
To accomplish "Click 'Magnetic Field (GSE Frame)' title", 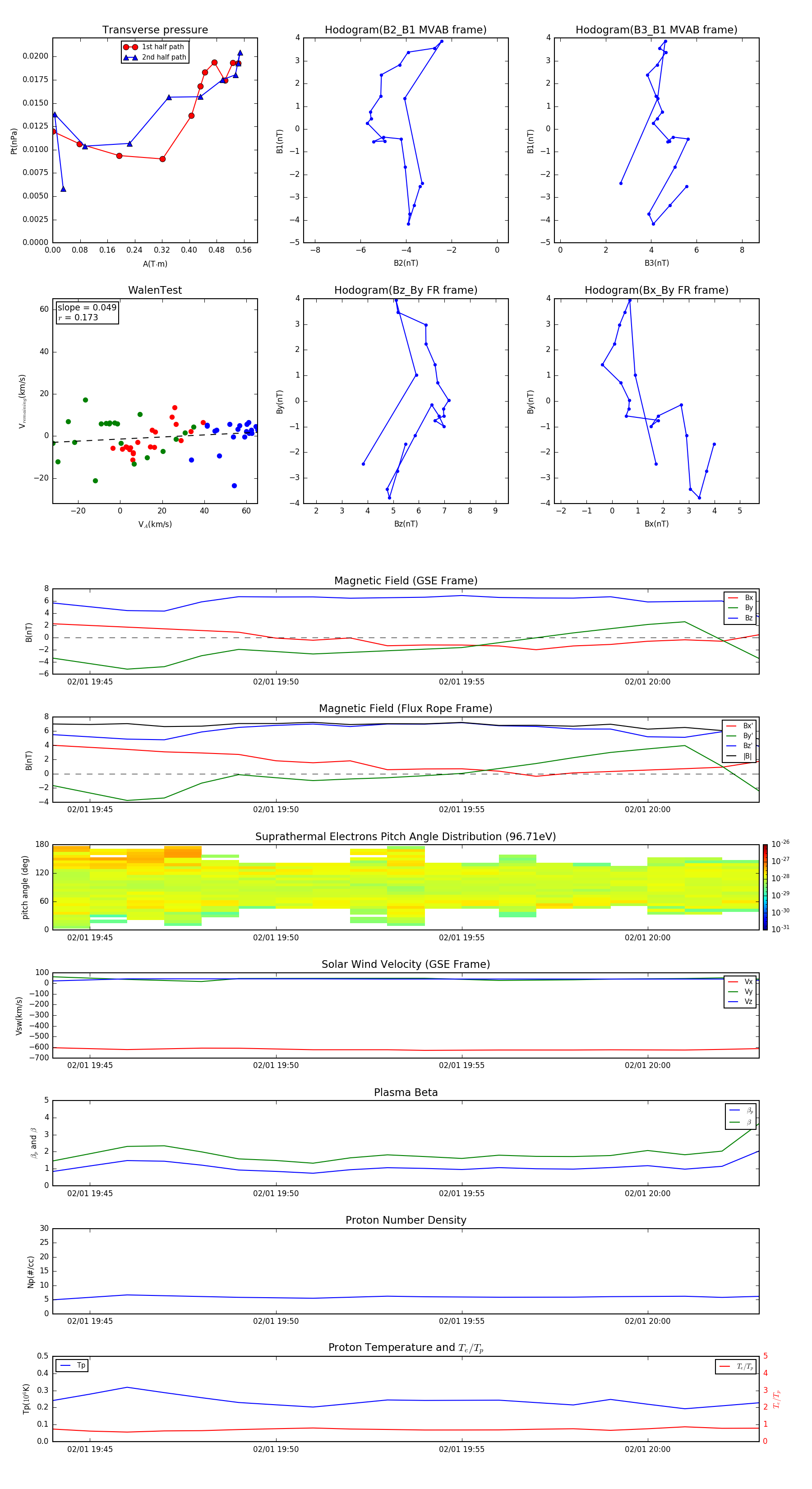I will tap(406, 581).
